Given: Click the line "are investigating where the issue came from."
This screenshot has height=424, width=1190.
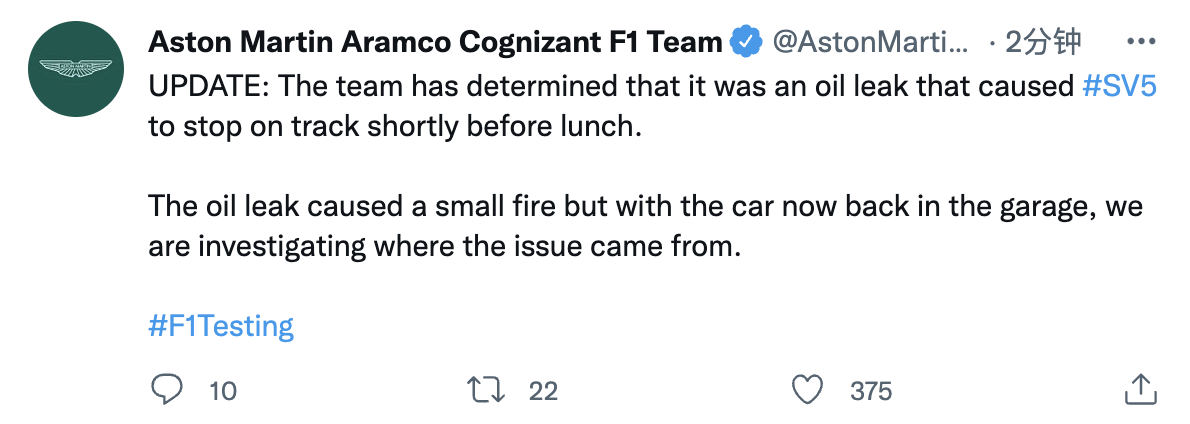Looking at the screenshot, I should tap(444, 247).
